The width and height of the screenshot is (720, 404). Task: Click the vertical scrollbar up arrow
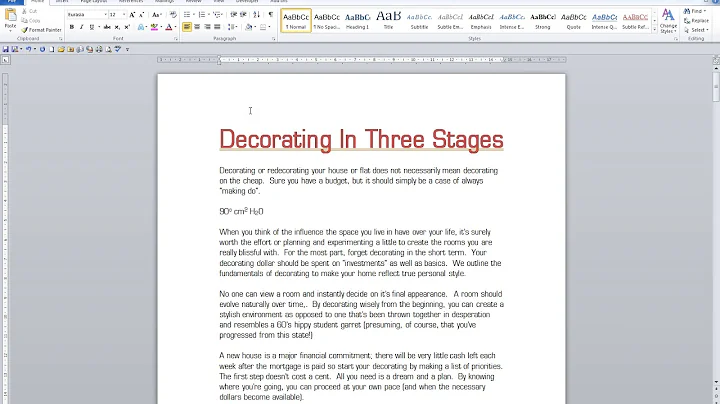point(716,68)
